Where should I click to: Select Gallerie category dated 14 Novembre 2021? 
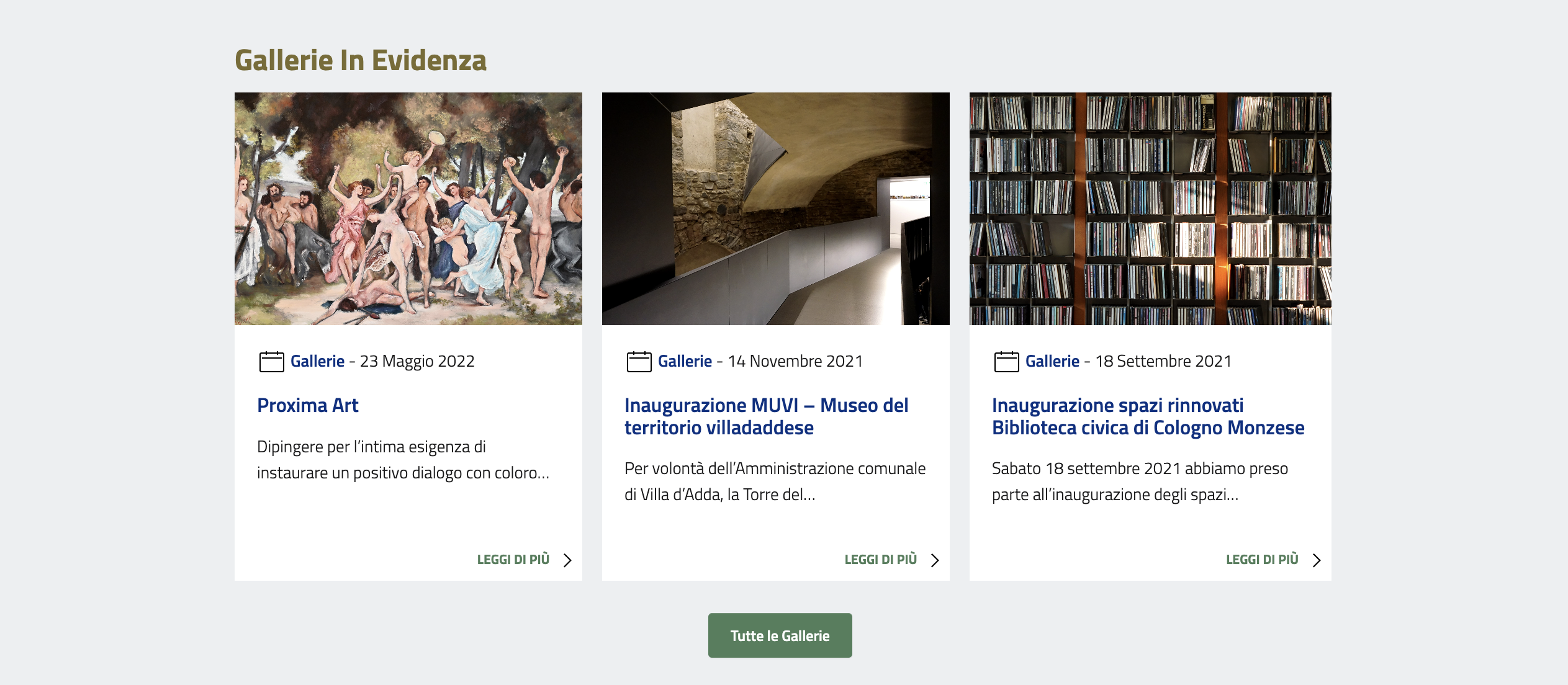click(x=685, y=361)
